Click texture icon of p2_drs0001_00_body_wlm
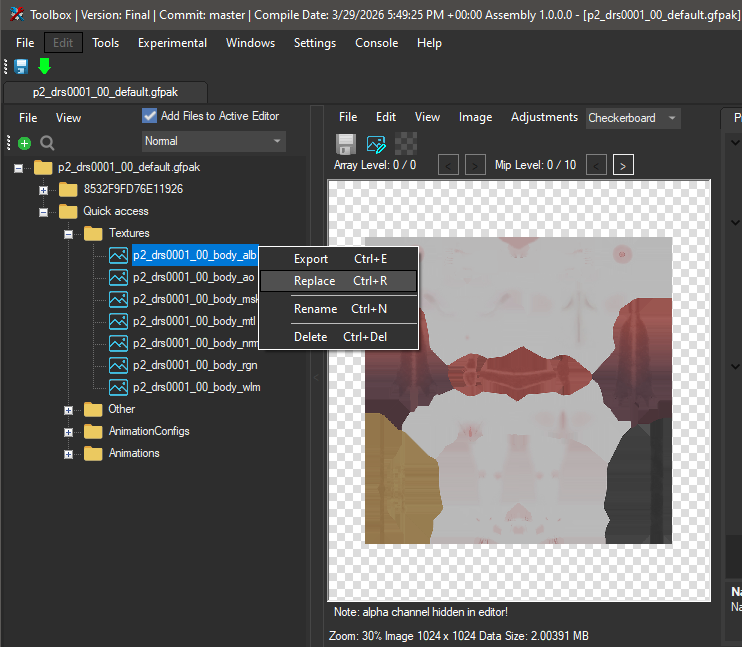 [118, 387]
